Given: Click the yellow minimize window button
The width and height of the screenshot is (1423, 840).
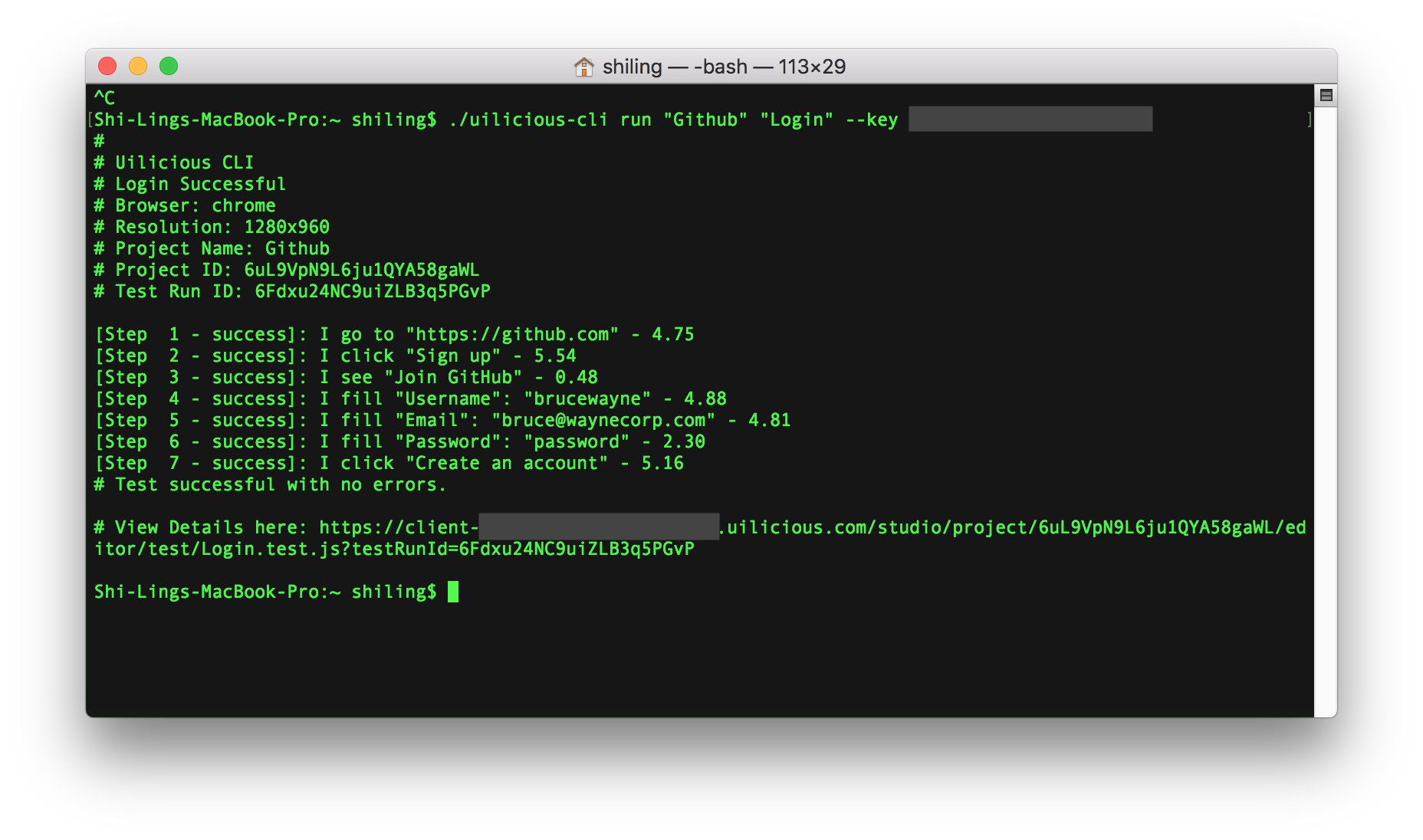Looking at the screenshot, I should click(138, 67).
